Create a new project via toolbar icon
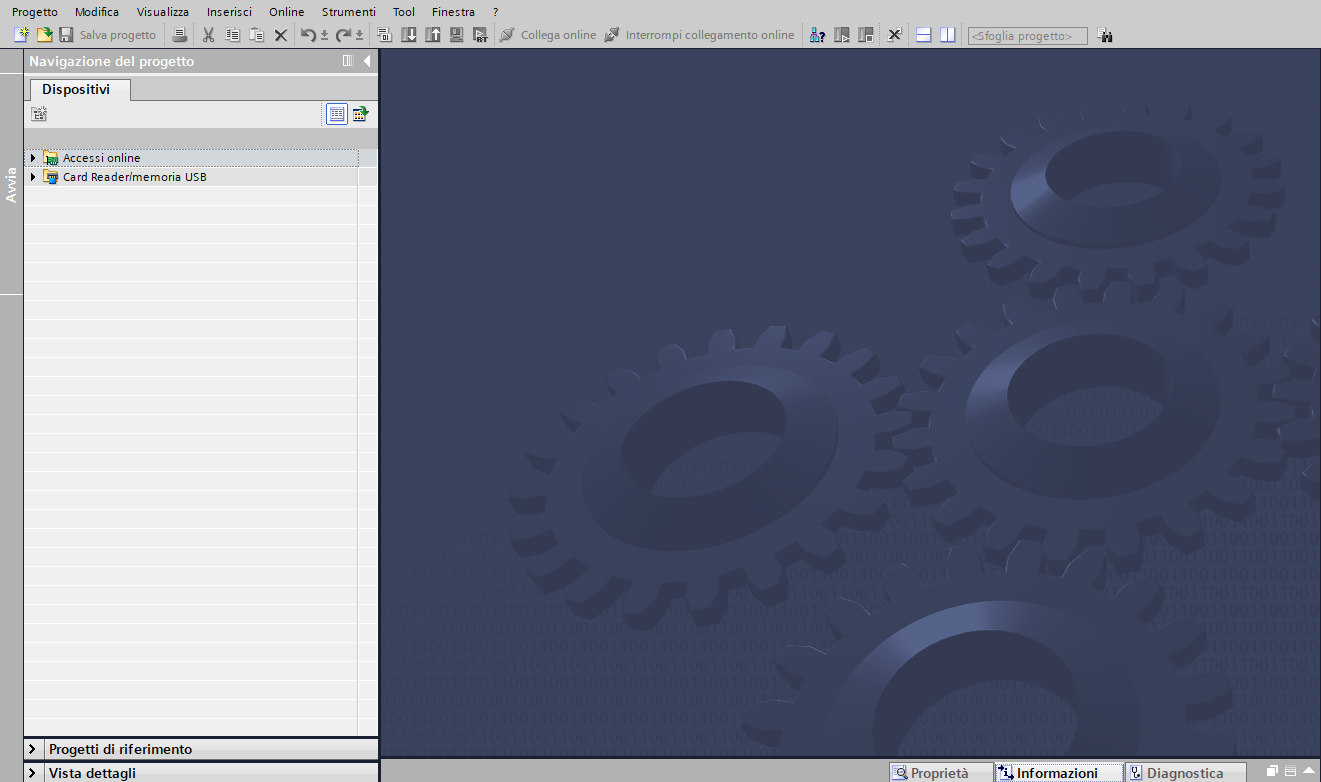This screenshot has height=782, width=1321. coord(21,35)
